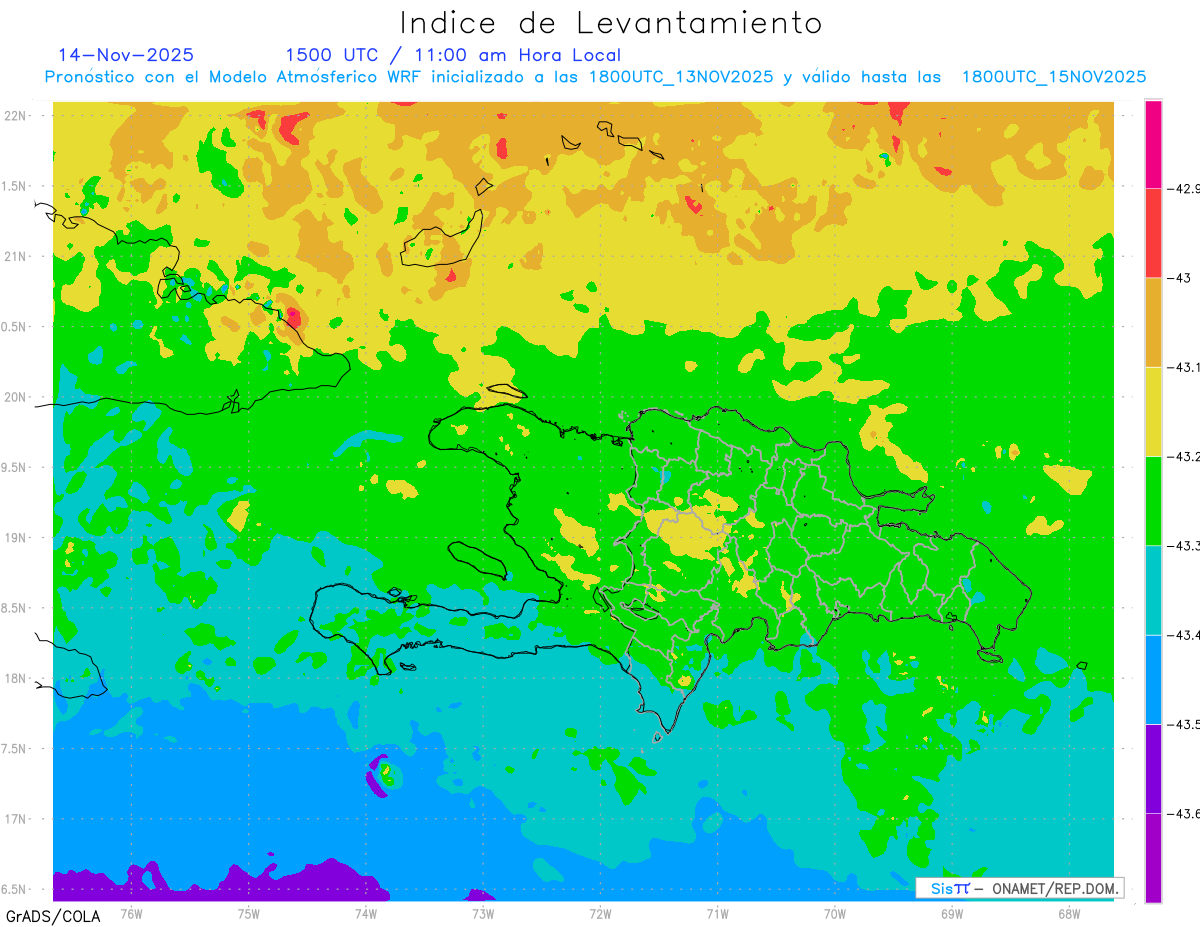
Task: Click the "GrADS/COLA" credit label
Action: [x=52, y=915]
